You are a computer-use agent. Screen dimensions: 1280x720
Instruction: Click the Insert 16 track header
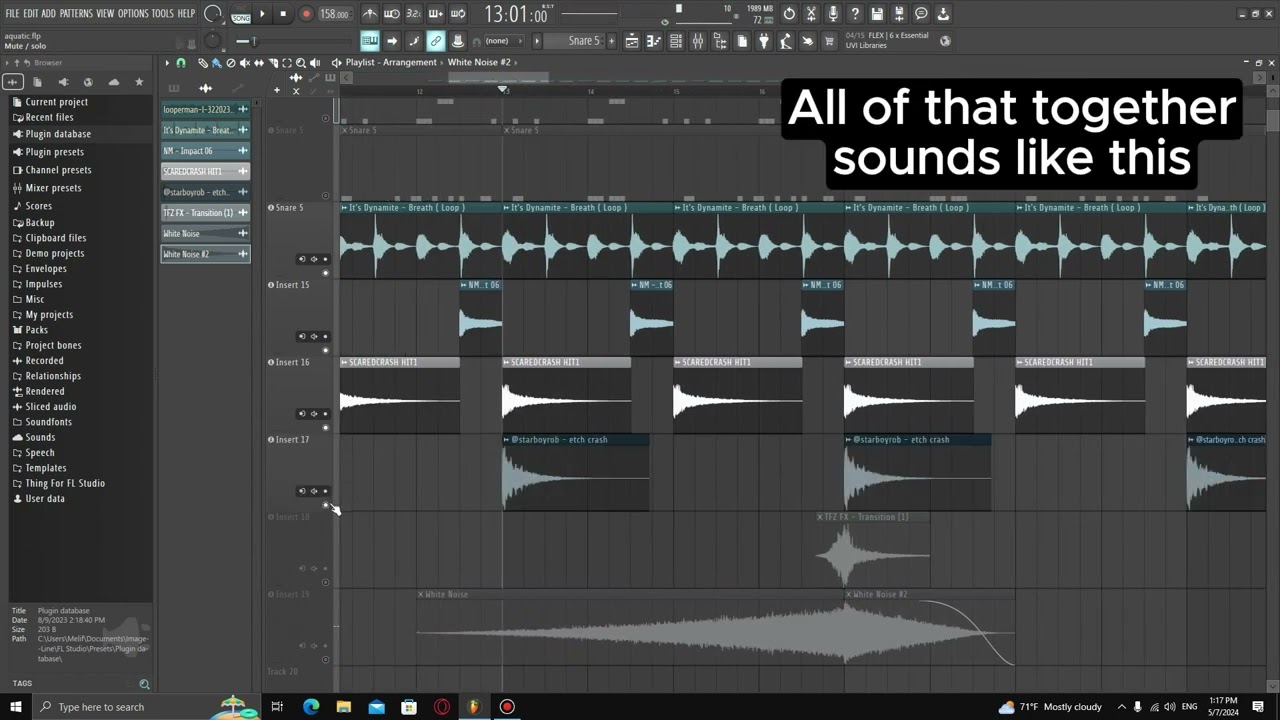(x=300, y=393)
